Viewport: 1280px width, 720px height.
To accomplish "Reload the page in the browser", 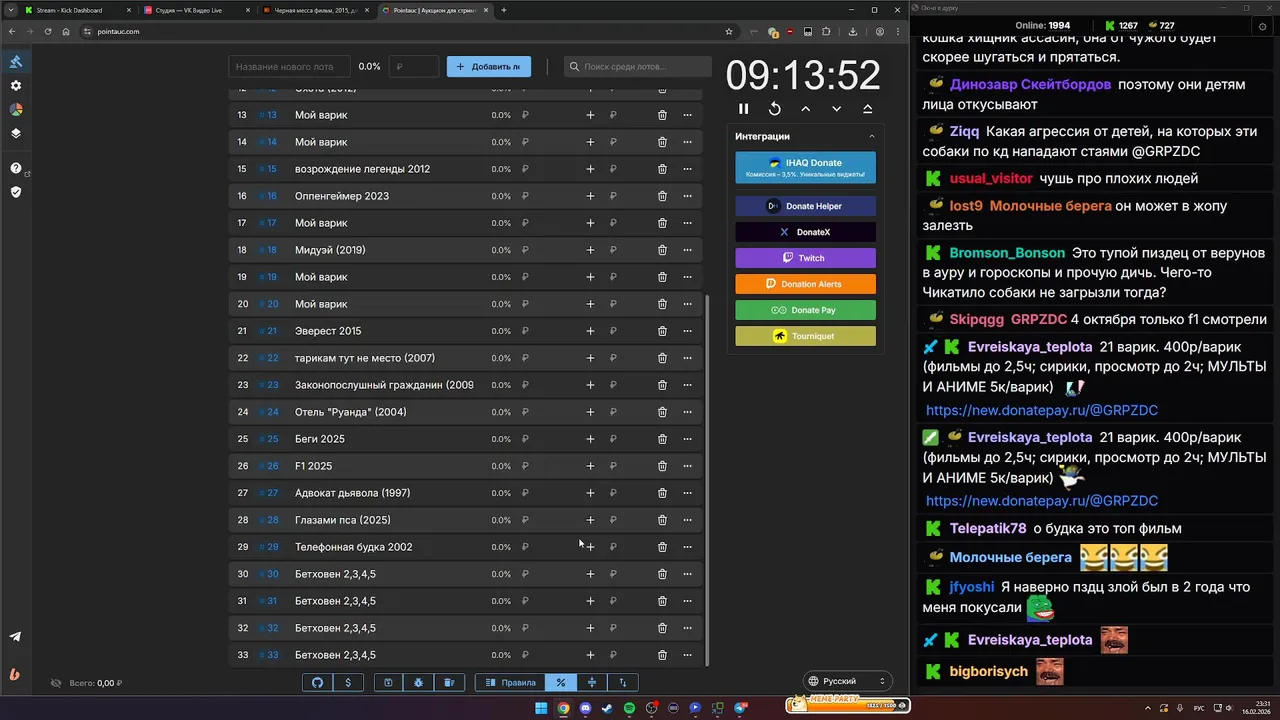I will coord(47,31).
